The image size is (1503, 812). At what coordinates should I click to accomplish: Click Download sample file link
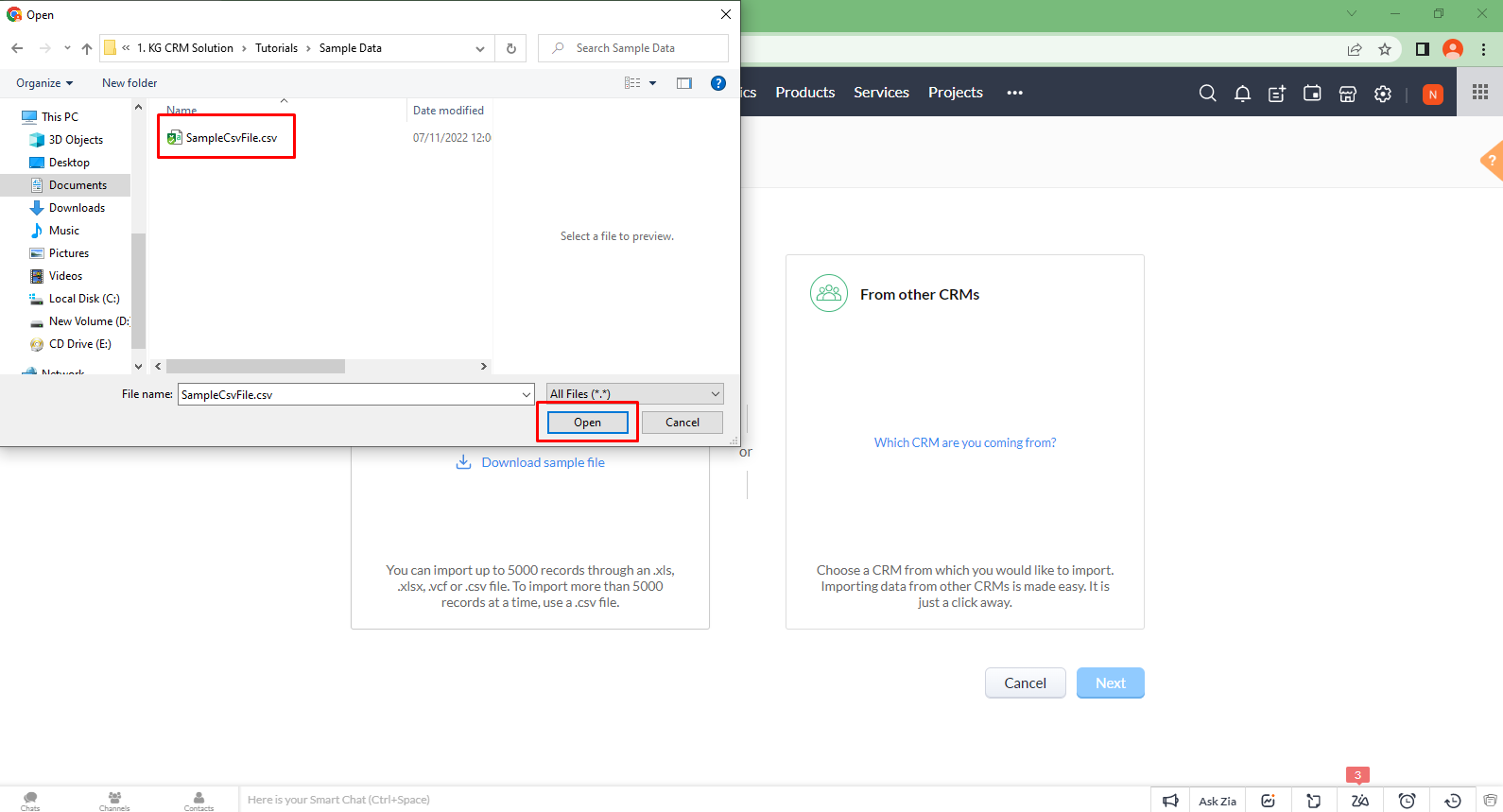pyautogui.click(x=543, y=462)
